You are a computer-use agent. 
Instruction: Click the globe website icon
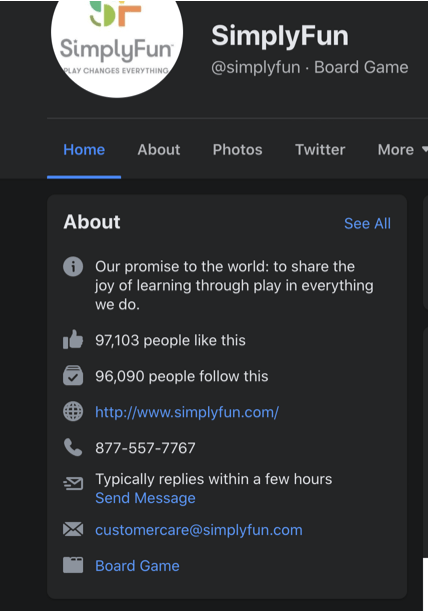[73, 411]
